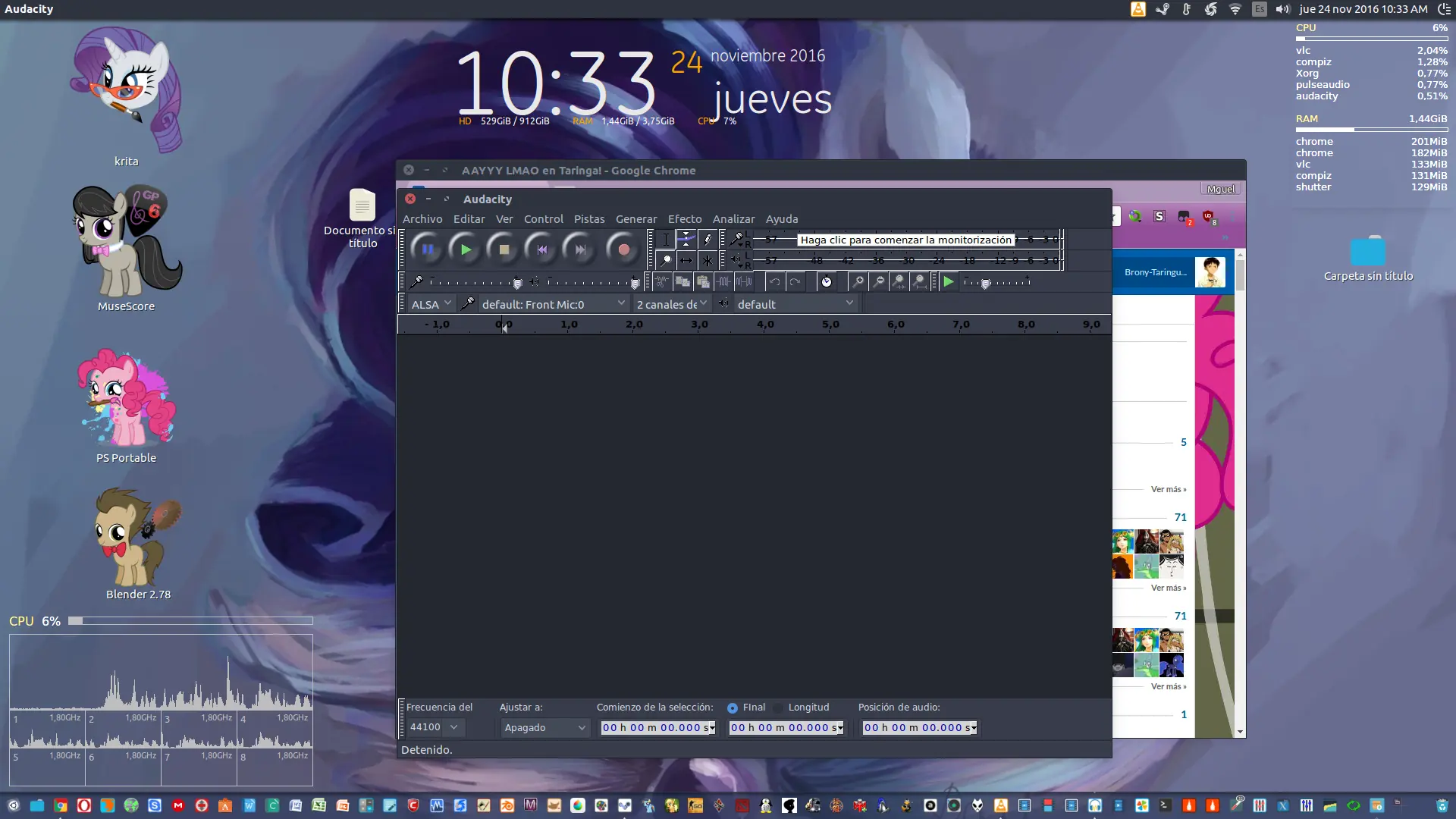
Task: Select the Final radio button
Action: pyautogui.click(x=733, y=708)
